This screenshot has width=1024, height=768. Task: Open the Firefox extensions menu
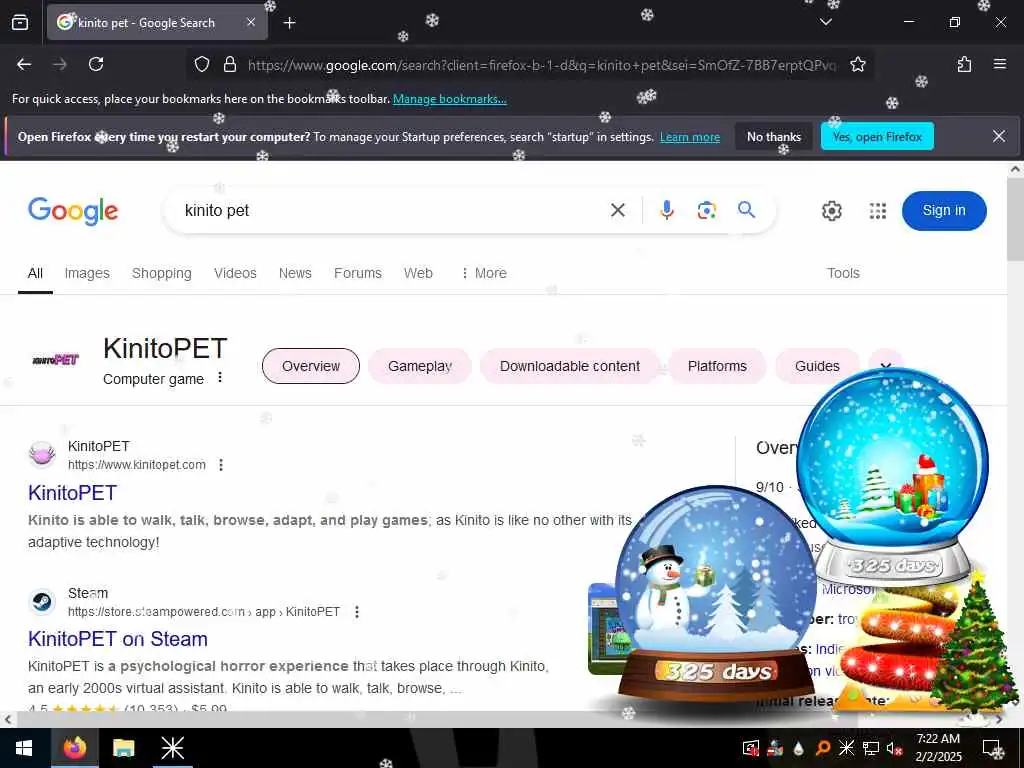pos(964,64)
